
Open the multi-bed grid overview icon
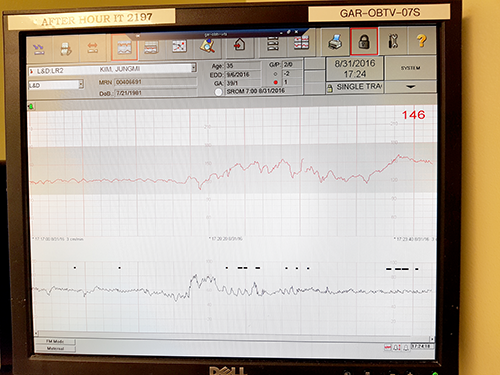[301, 43]
